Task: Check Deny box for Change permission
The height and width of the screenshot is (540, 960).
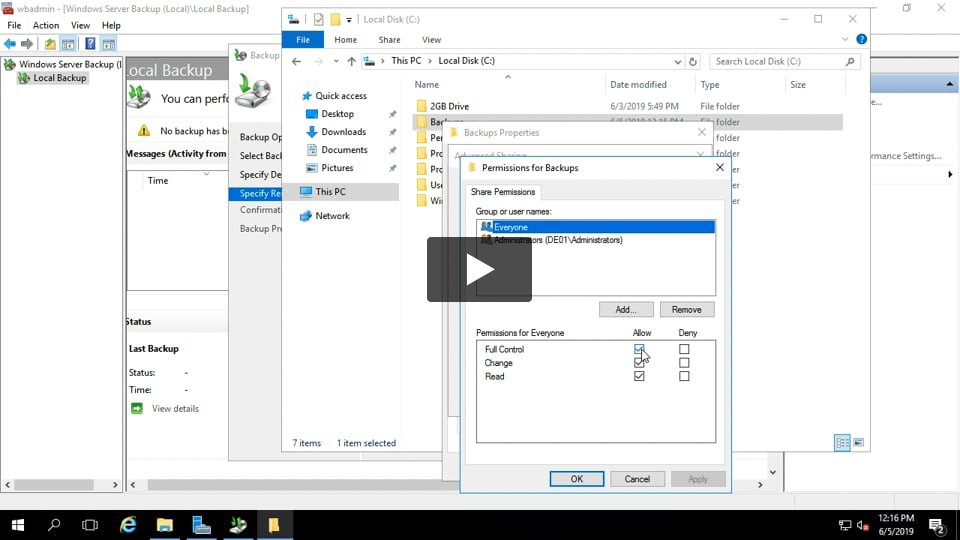Action: point(684,363)
